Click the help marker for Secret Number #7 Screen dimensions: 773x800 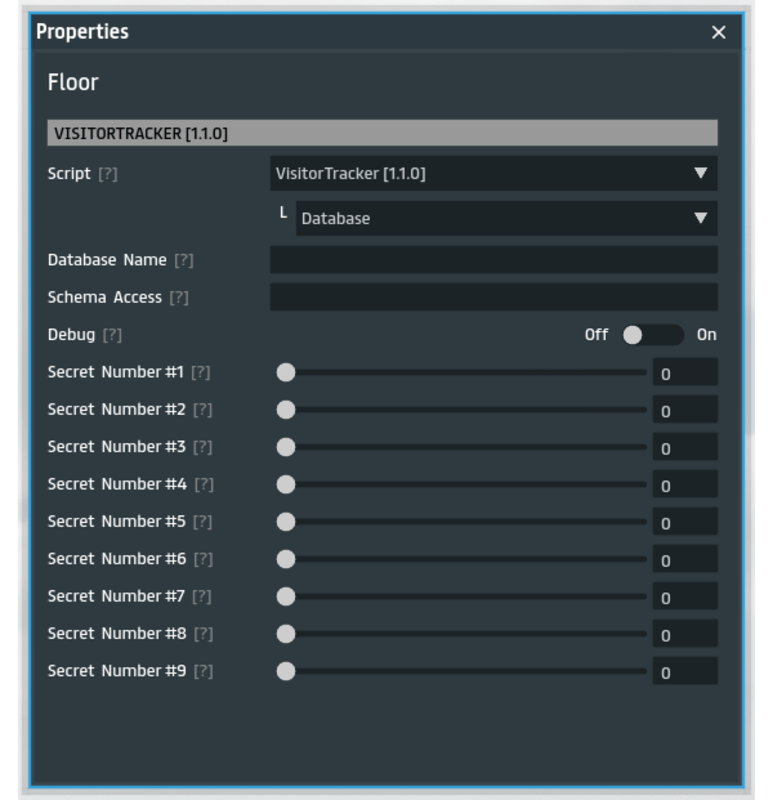[x=201, y=597]
